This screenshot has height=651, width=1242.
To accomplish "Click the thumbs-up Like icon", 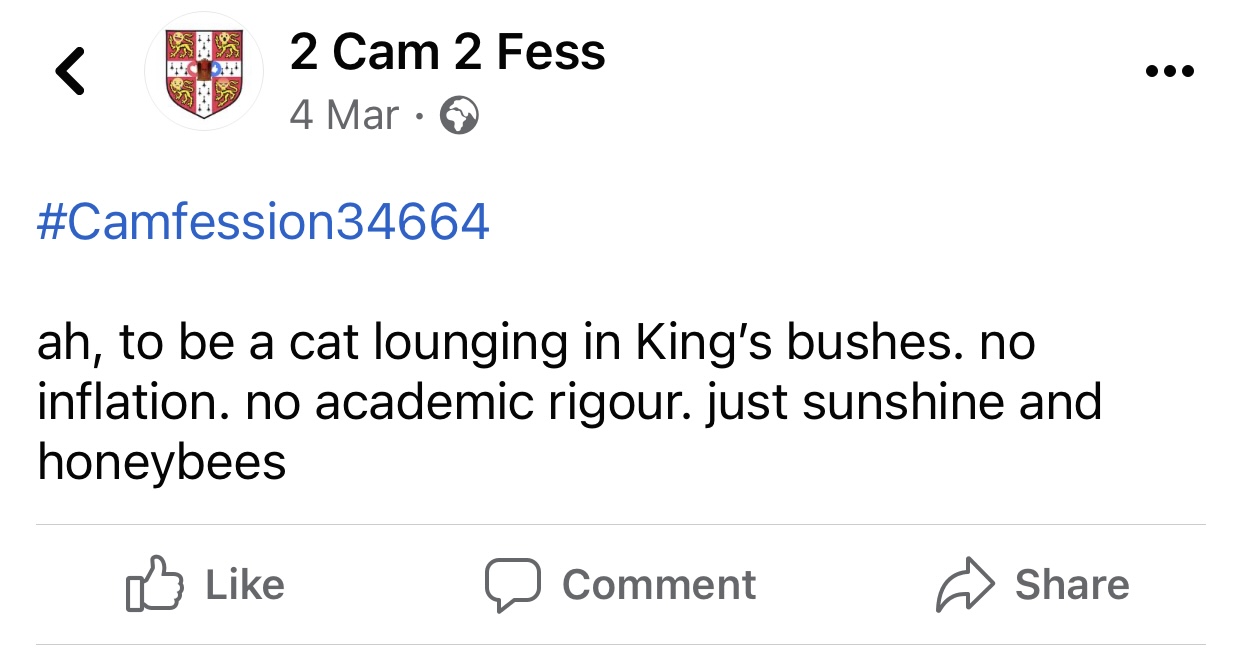I will click(155, 585).
